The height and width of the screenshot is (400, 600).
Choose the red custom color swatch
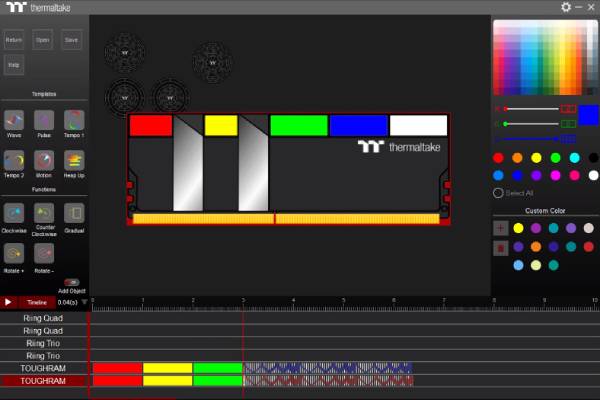589,247
